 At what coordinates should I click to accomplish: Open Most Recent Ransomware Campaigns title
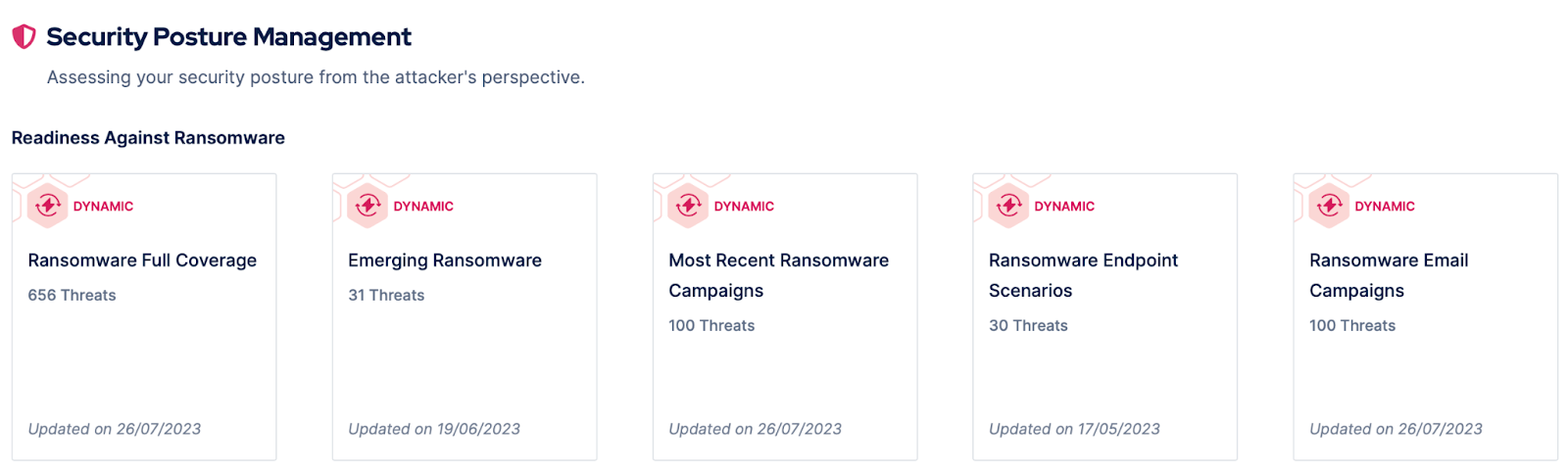779,275
